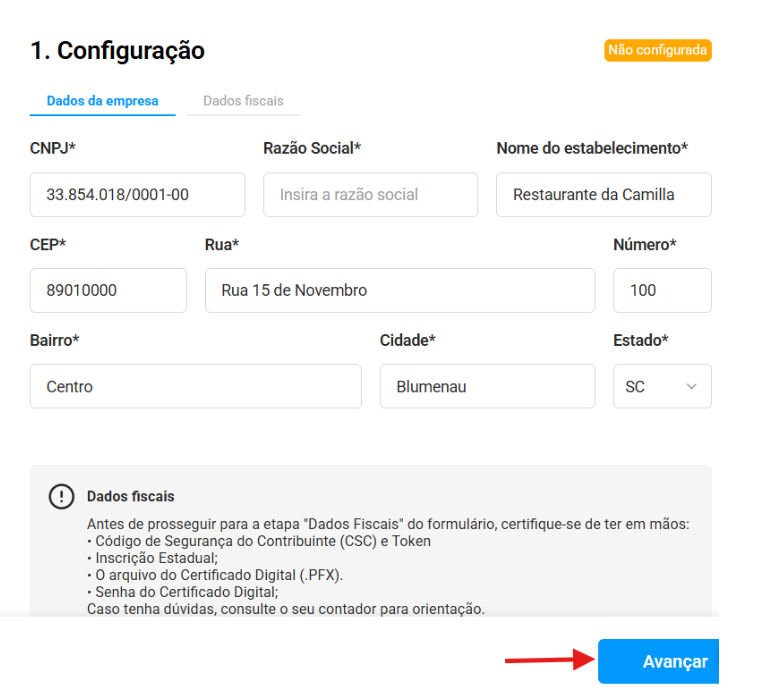Focus the Bairro input field
This screenshot has height=695, width=777.
point(195,387)
